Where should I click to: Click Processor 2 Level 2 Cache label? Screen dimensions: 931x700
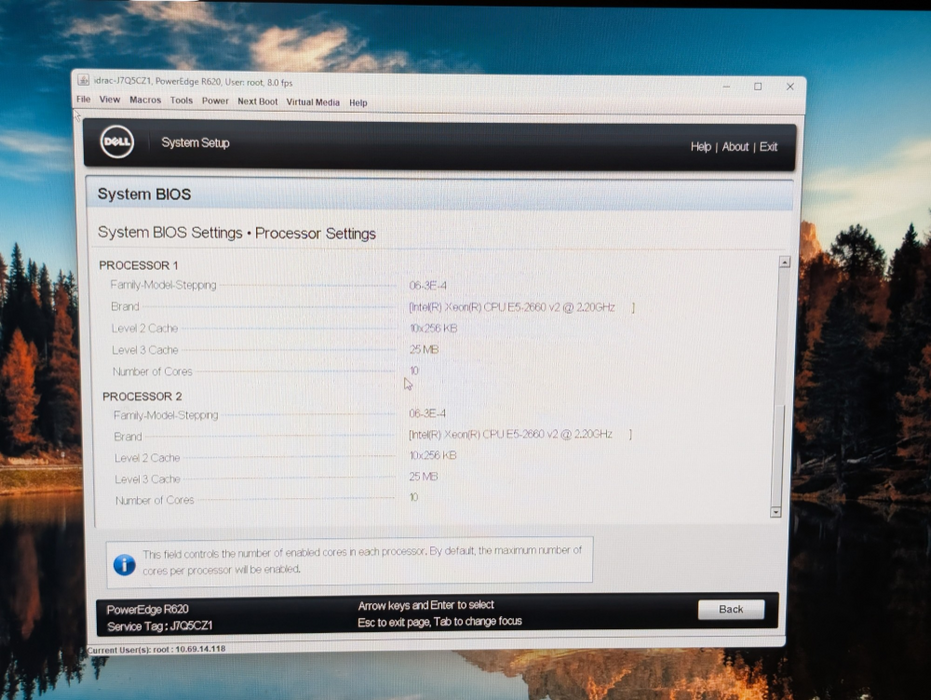147,458
